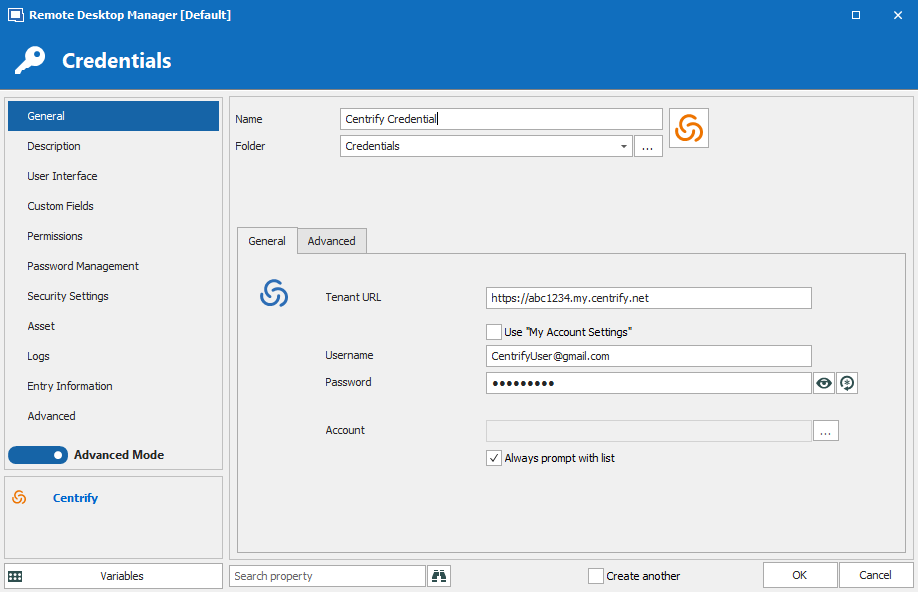
Task: Reveal password with the eye icon
Action: [824, 383]
